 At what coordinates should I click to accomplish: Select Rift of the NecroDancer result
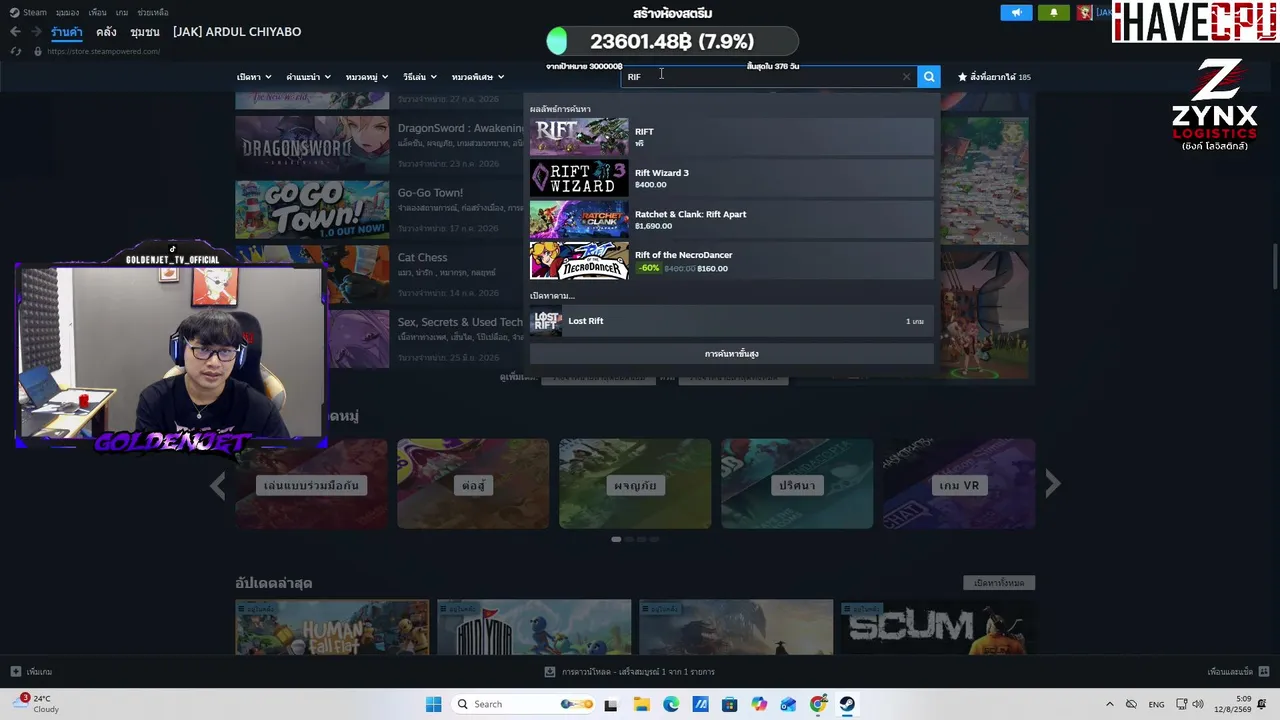(731, 260)
